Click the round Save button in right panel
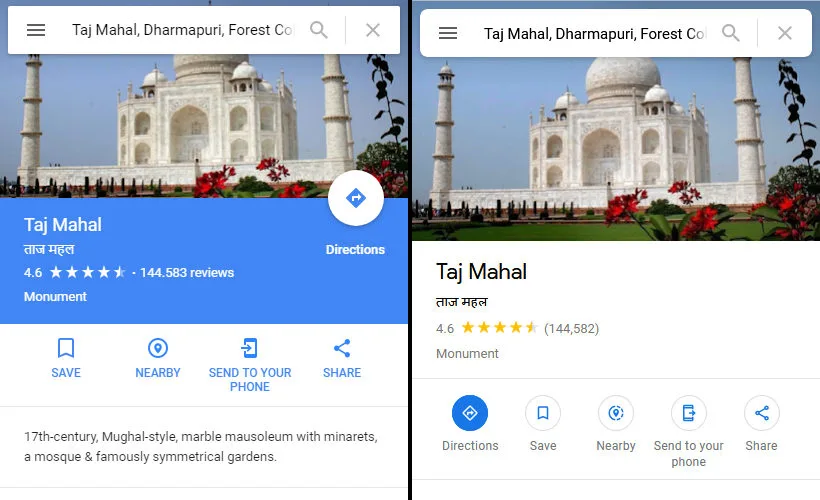The width and height of the screenshot is (820, 500). point(543,413)
